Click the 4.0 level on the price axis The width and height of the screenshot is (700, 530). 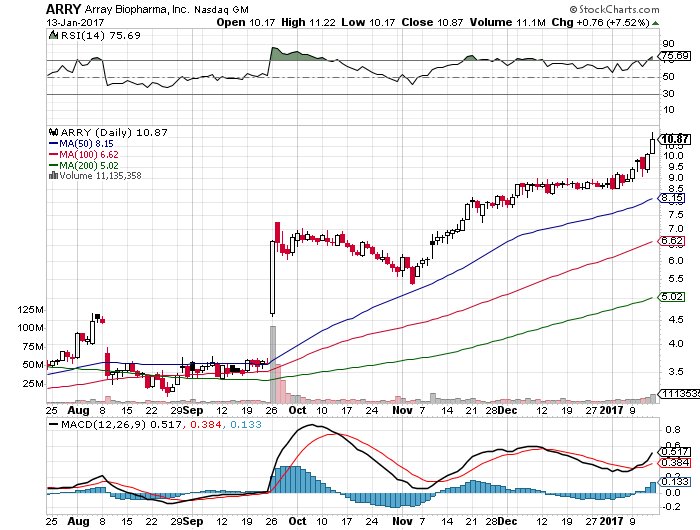[x=674, y=344]
